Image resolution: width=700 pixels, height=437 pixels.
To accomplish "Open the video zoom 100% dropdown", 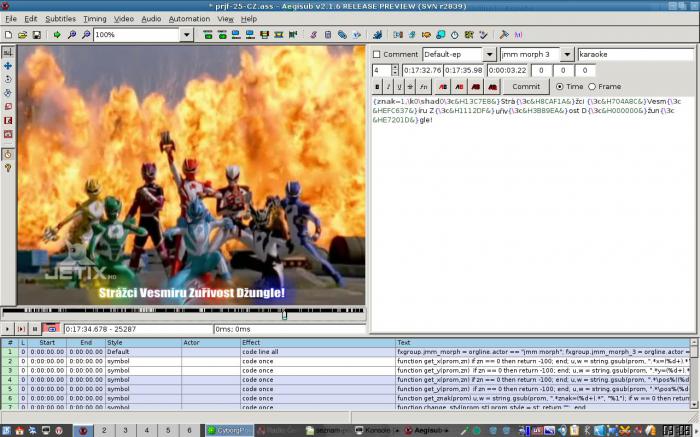I will point(187,34).
